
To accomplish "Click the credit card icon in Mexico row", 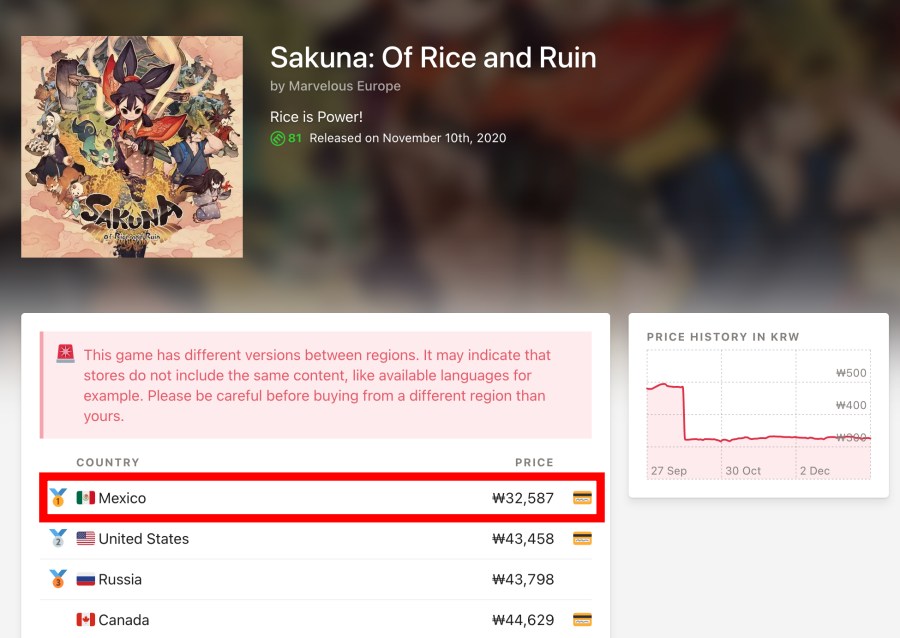I will (x=582, y=498).
